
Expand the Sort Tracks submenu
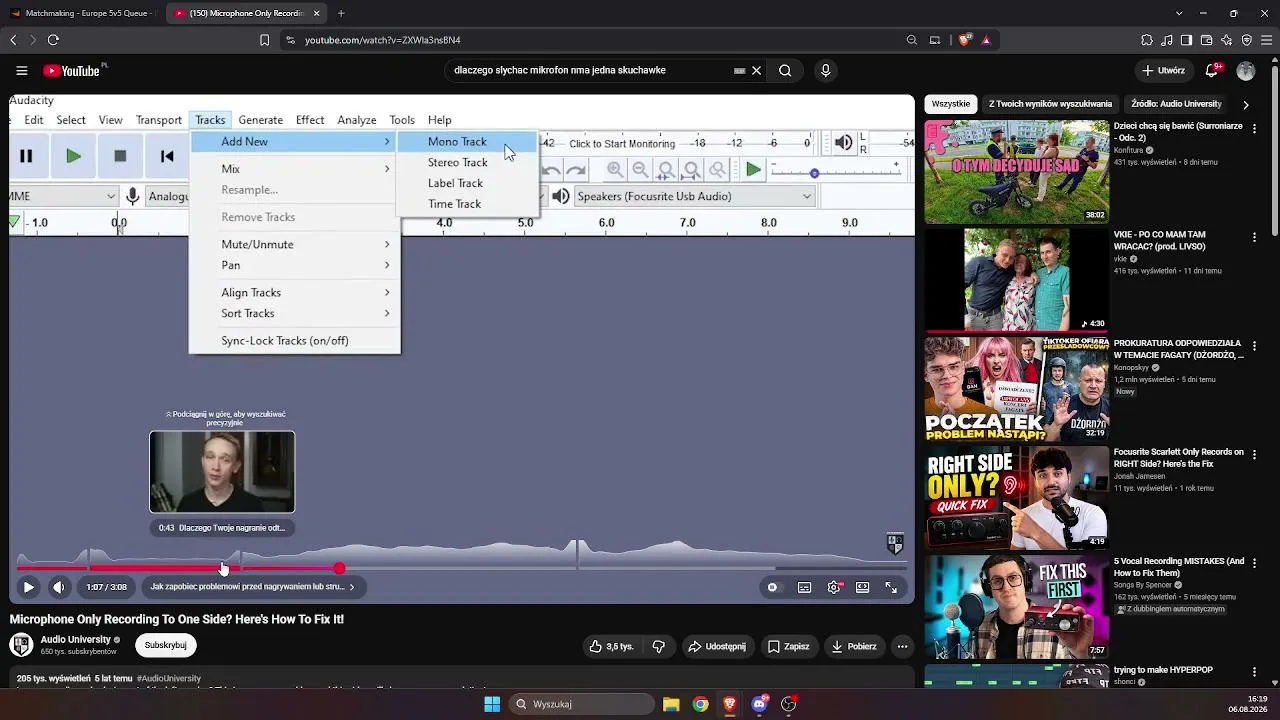click(295, 313)
